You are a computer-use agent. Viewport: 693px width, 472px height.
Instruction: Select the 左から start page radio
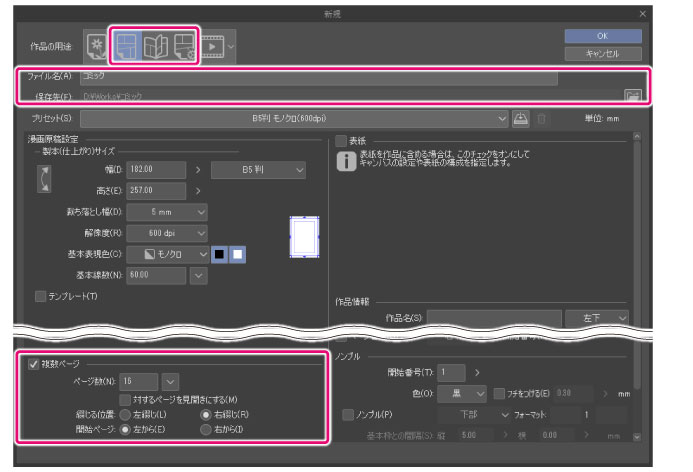tap(125, 429)
